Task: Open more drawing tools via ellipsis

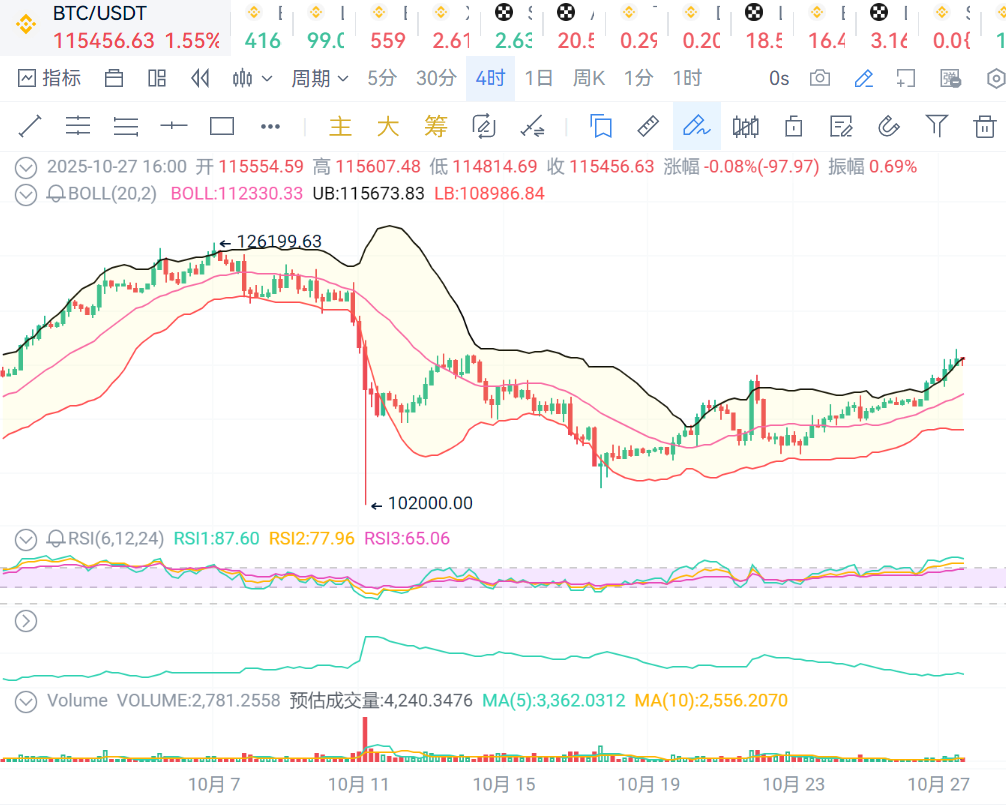Action: pos(270,126)
